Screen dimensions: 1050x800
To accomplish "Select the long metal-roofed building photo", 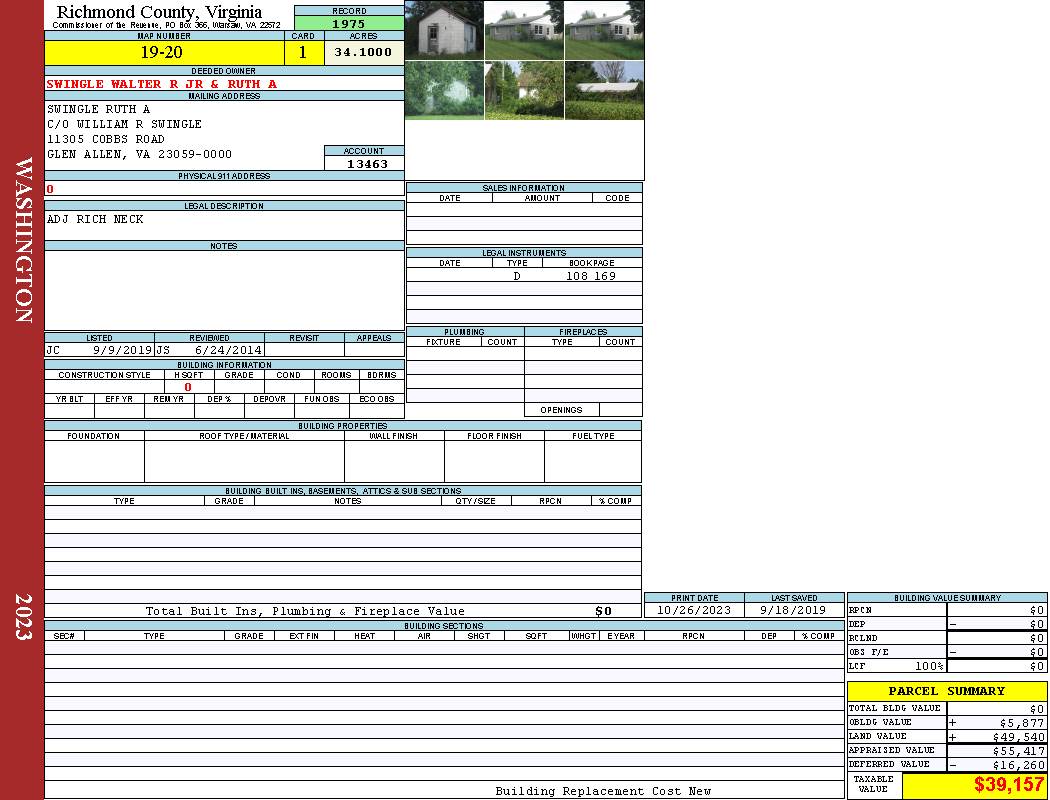I will [604, 90].
